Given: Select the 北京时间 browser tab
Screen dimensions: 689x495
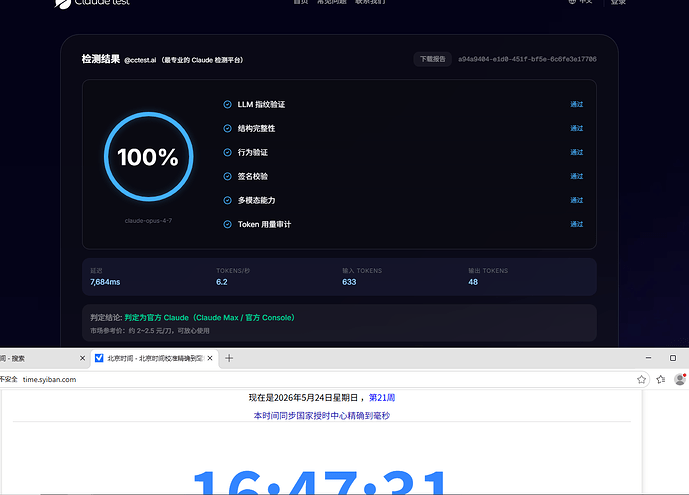Looking at the screenshot, I should point(155,358).
